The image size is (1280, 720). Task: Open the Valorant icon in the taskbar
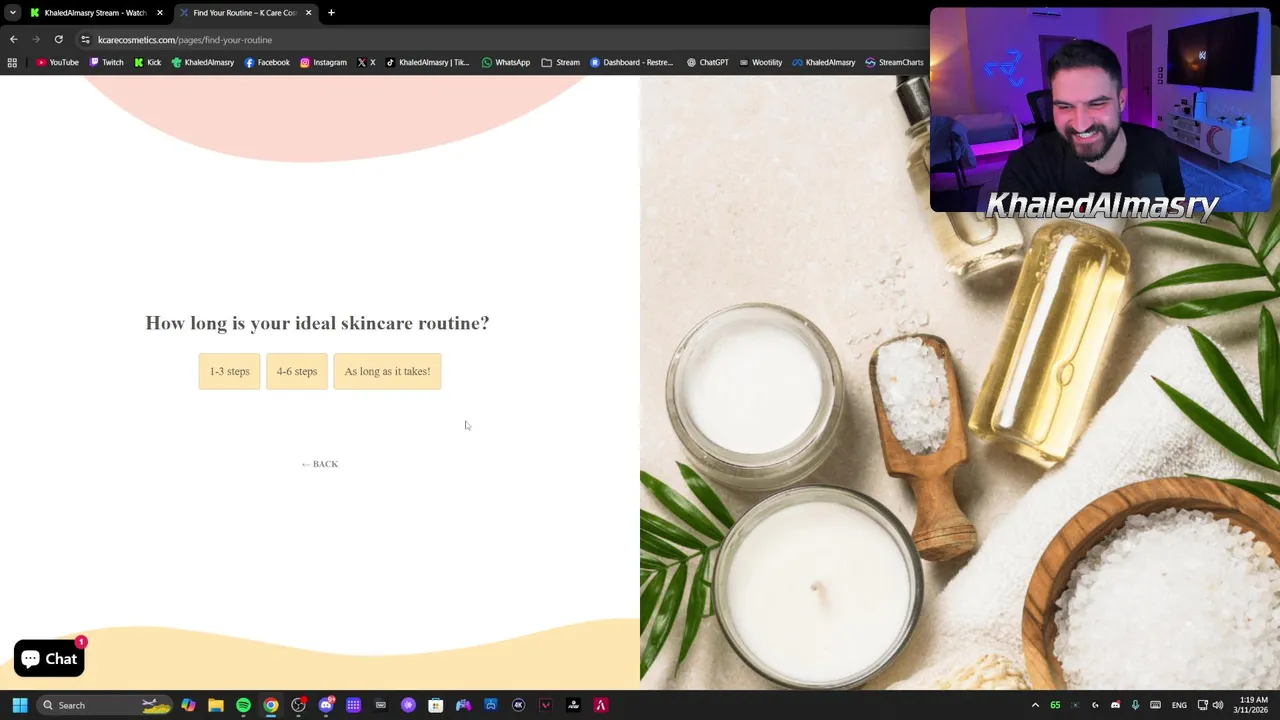[x=546, y=705]
